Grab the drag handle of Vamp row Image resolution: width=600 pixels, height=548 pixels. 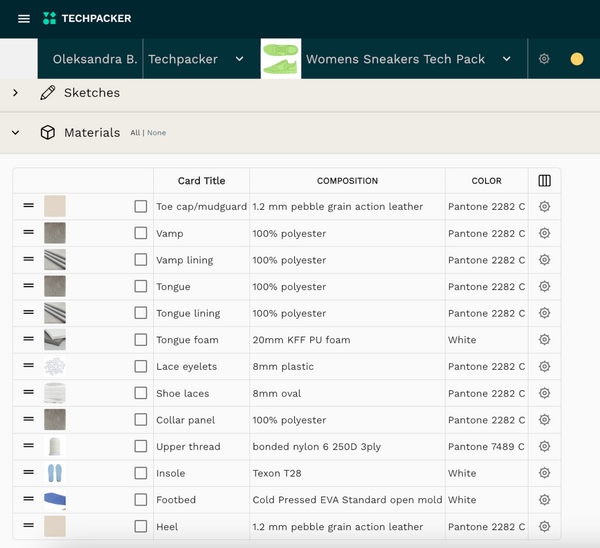point(29,233)
